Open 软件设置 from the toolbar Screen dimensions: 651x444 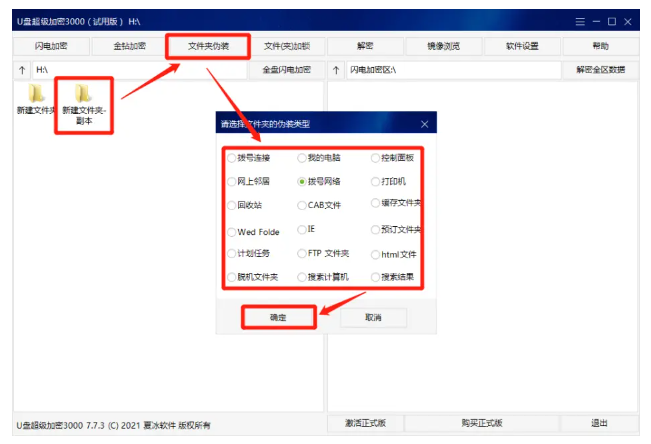pos(521,46)
